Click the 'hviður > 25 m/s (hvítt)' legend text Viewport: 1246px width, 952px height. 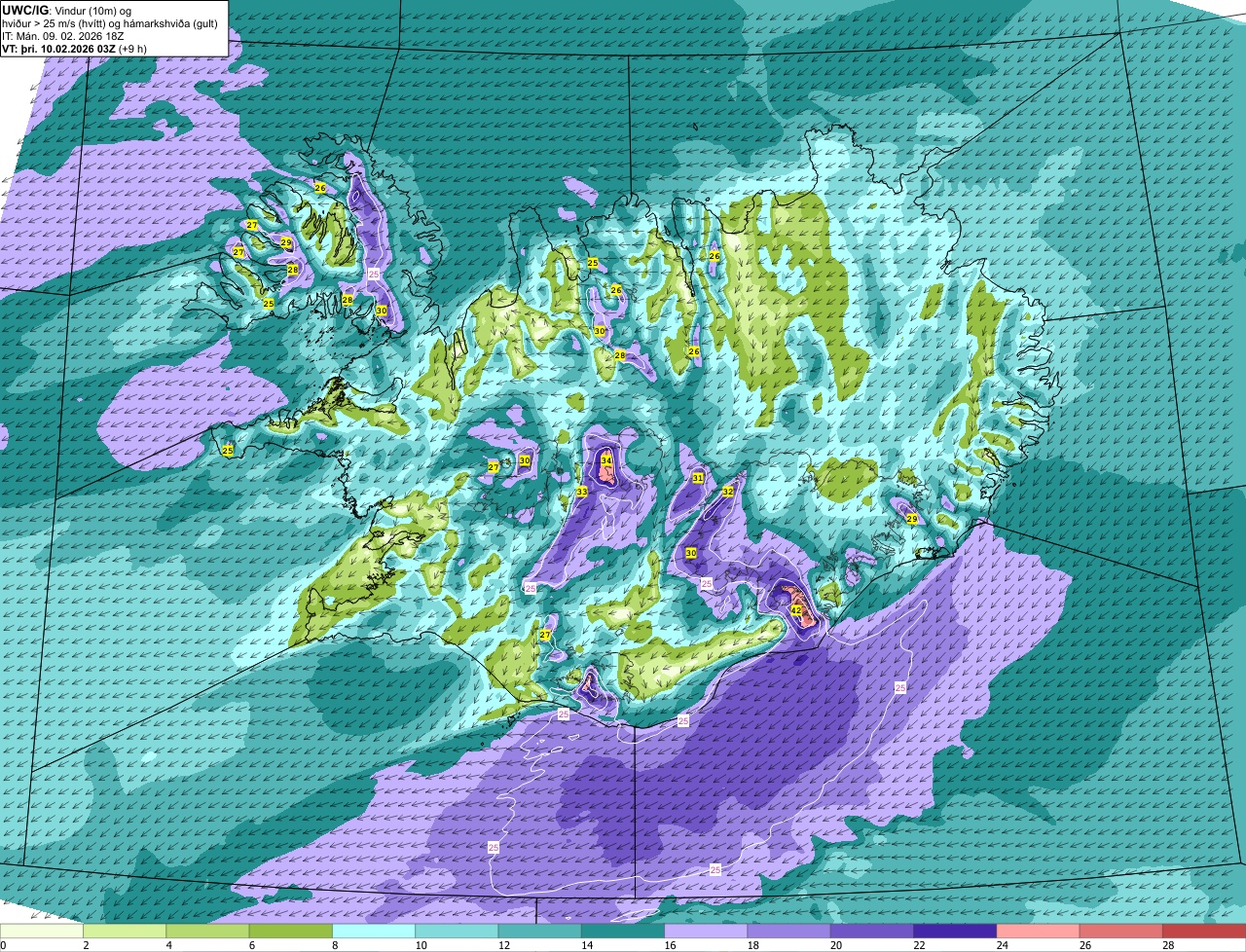point(53,23)
